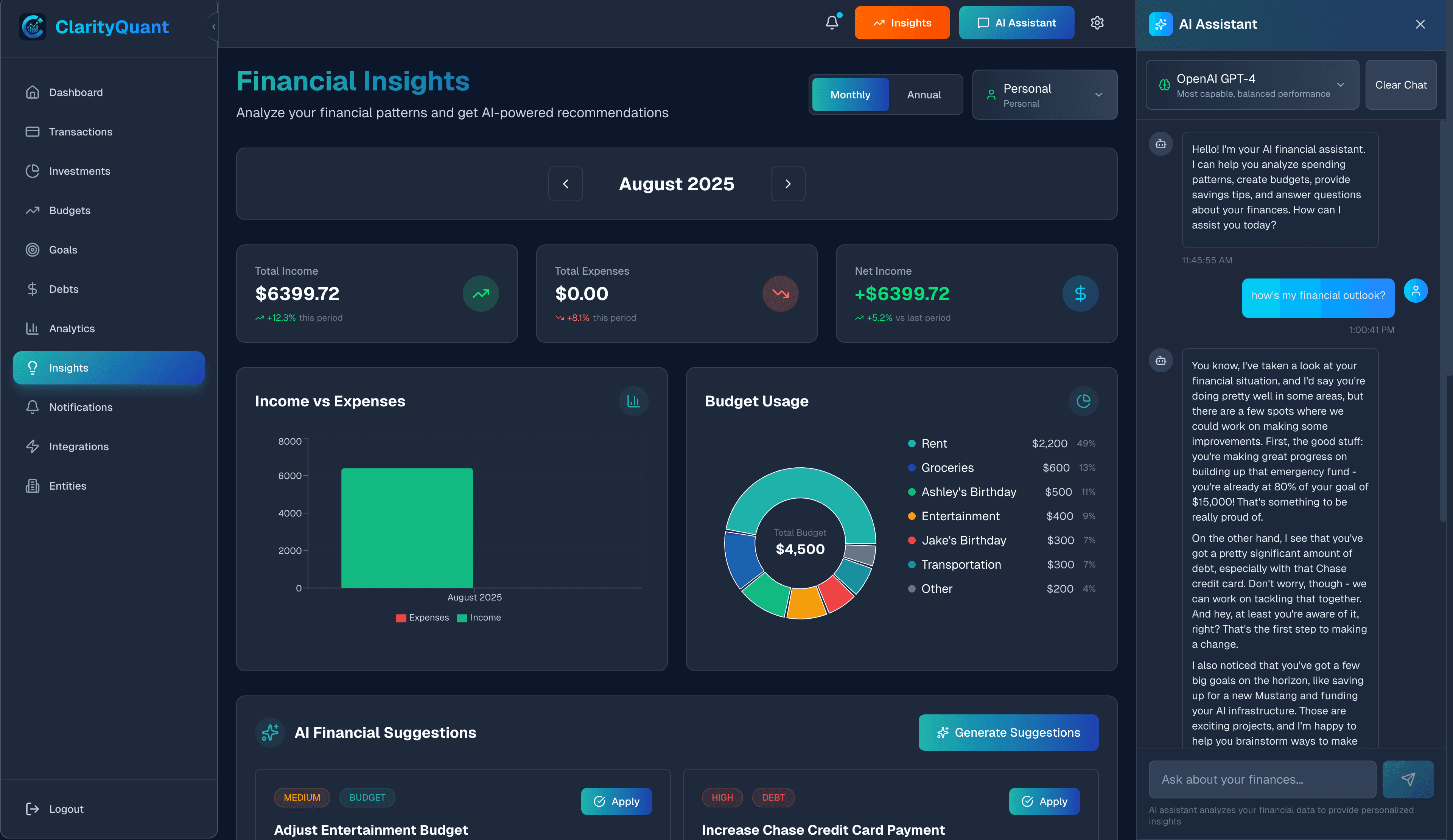Image resolution: width=1453 pixels, height=840 pixels.
Task: Click the ClarityQuant logo icon
Action: 33,26
